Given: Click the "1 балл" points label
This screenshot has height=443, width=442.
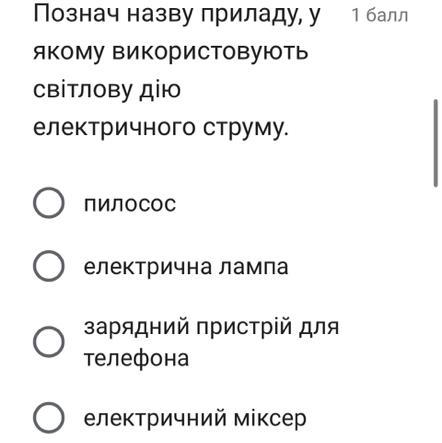Looking at the screenshot, I should (380, 15).
